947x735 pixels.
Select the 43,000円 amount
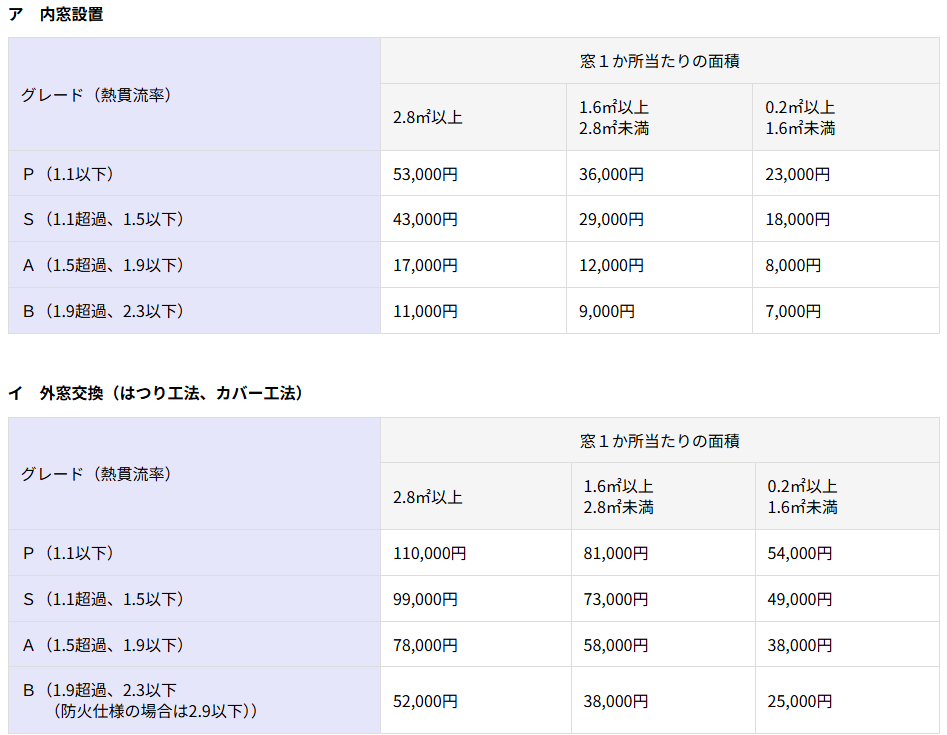click(x=425, y=219)
